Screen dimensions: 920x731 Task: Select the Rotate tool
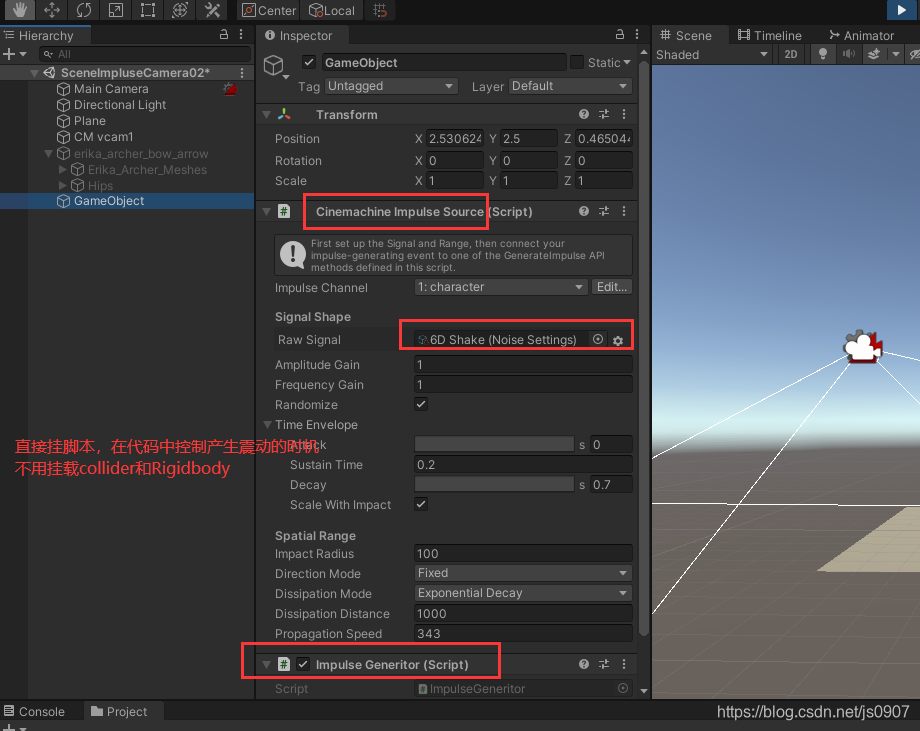(x=84, y=9)
